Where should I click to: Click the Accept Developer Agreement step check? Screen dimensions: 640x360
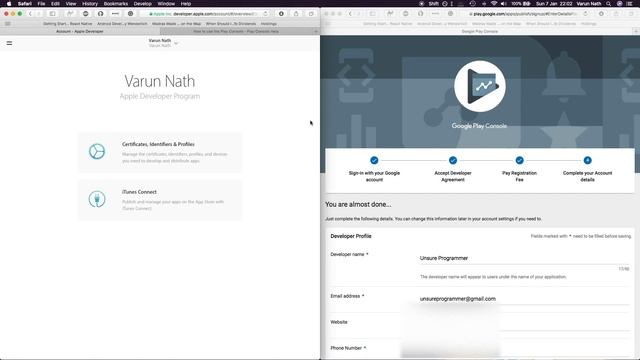(453, 160)
